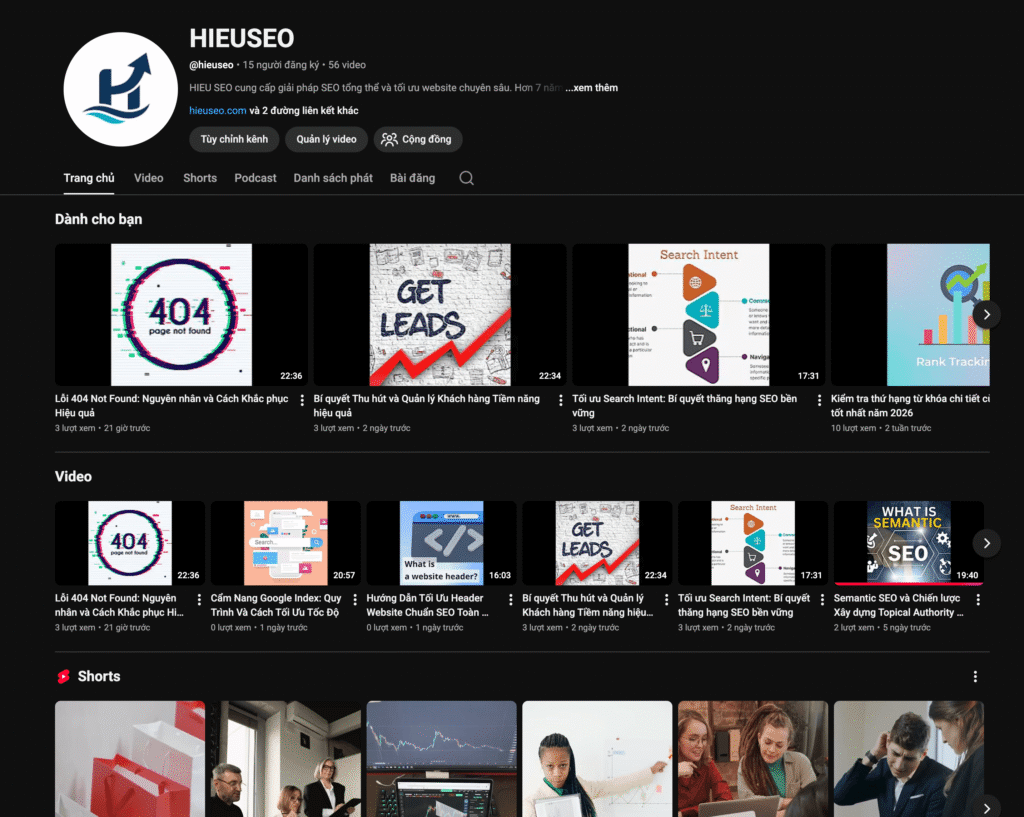Image resolution: width=1024 pixels, height=817 pixels.
Task: Click '15 người đăng ký' subscriber count
Action: tap(281, 65)
